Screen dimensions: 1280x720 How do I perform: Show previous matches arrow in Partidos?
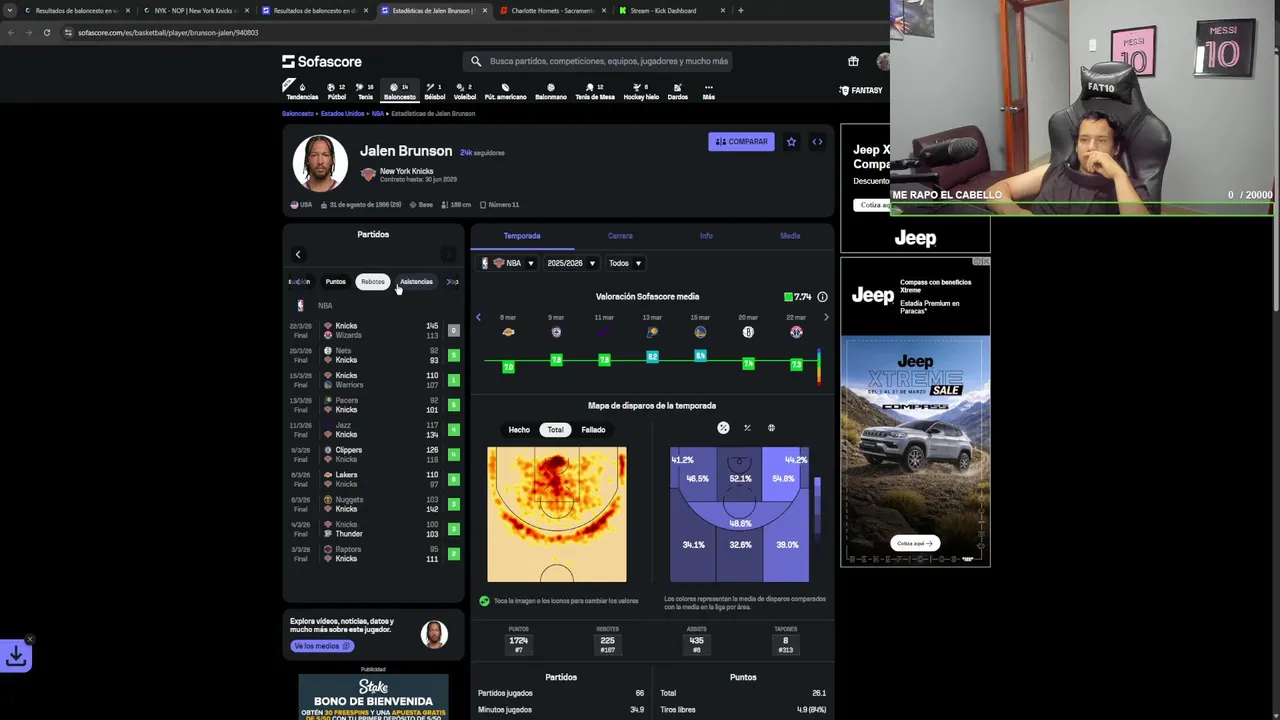coord(297,254)
